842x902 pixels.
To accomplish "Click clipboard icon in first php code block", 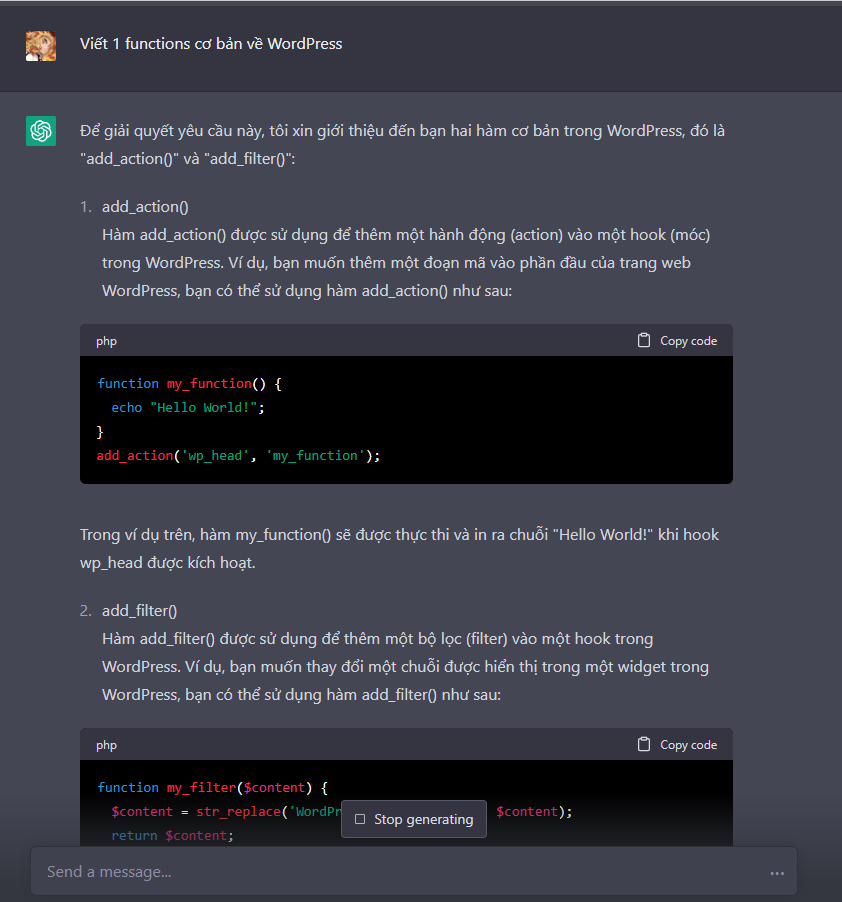I will (644, 340).
